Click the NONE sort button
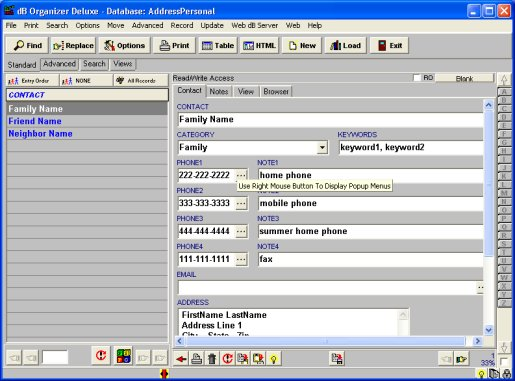Image resolution: width=515 pixels, height=381 pixels. pyautogui.click(x=86, y=81)
